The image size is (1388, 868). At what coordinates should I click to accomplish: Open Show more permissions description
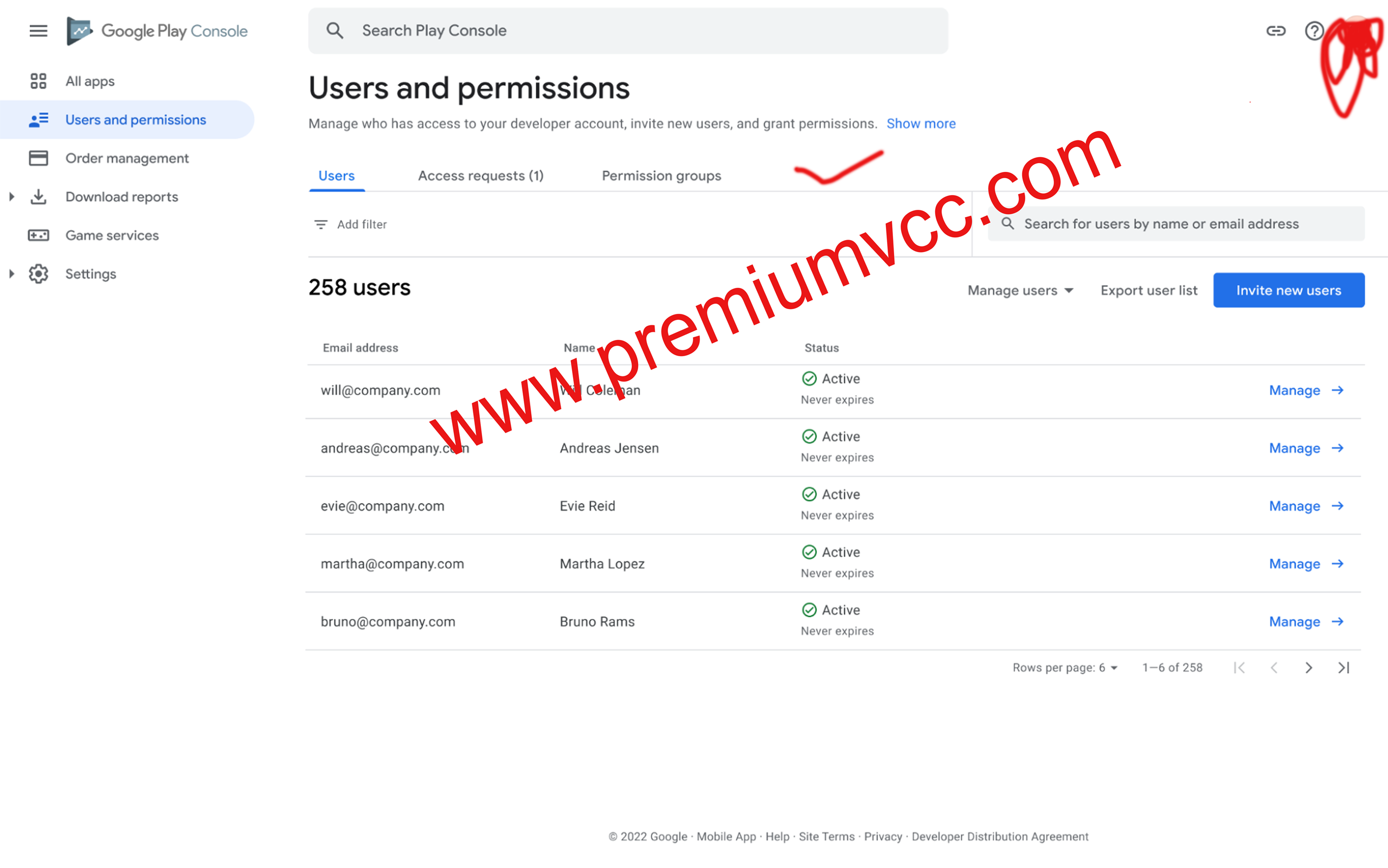(920, 122)
